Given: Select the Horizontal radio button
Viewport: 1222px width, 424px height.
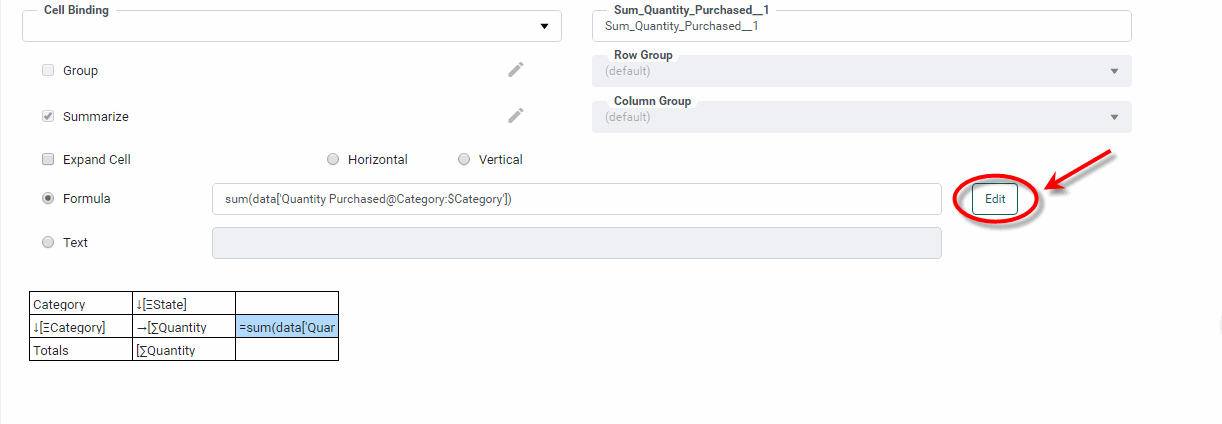Looking at the screenshot, I should point(333,160).
